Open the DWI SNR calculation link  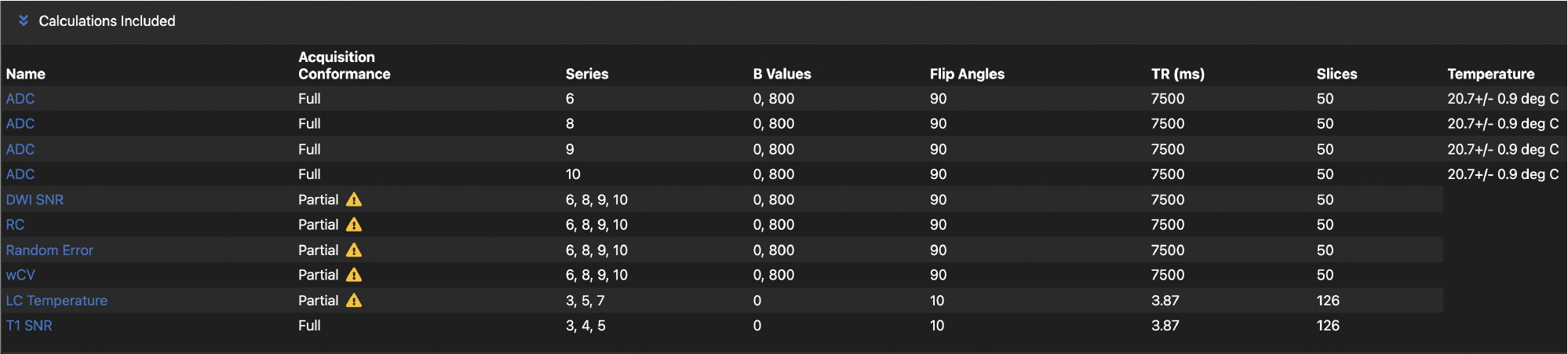pos(35,200)
